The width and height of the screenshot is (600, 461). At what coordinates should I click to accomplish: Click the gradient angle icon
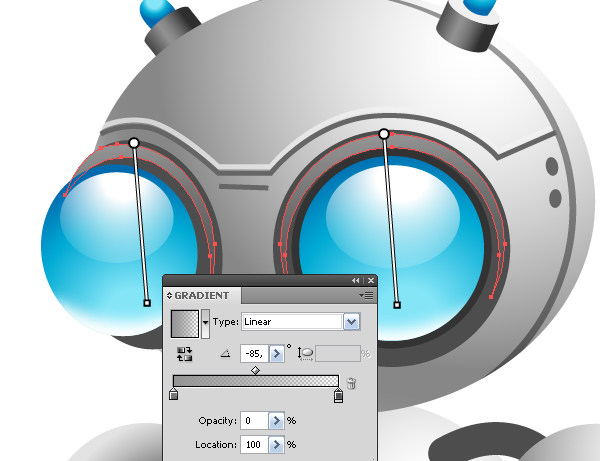coord(225,354)
